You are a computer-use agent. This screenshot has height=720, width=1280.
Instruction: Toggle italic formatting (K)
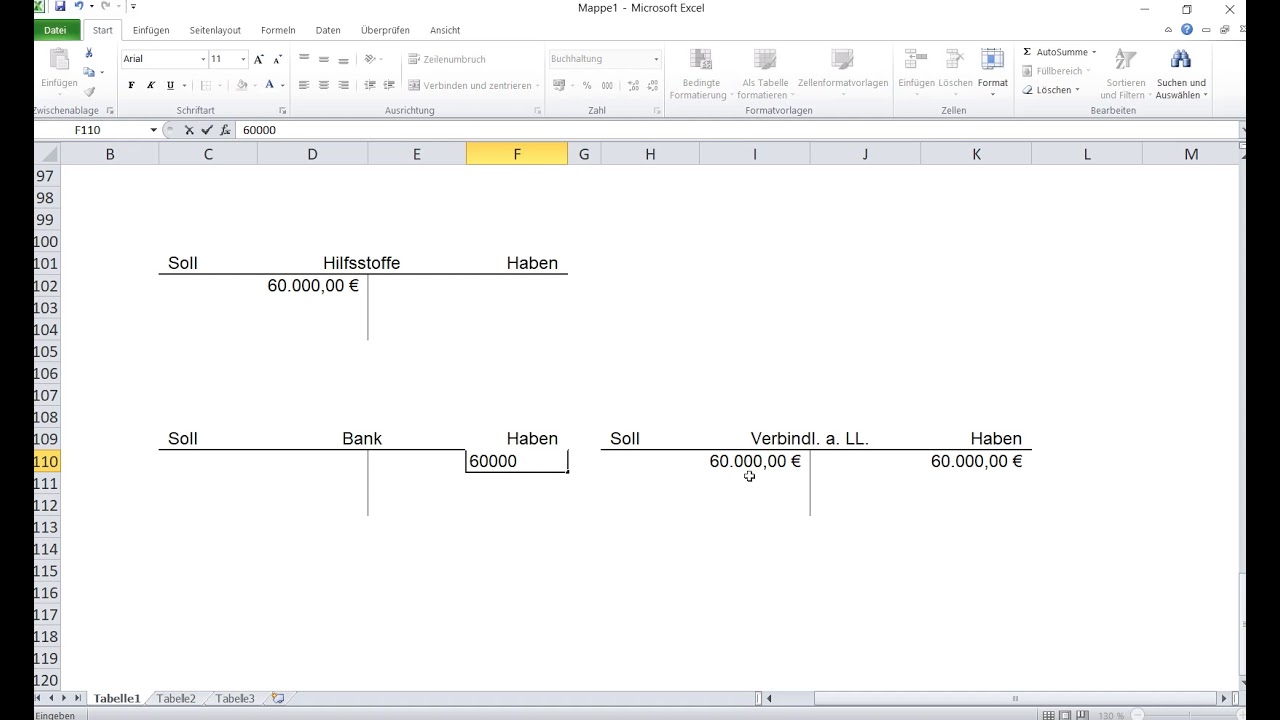pos(151,86)
